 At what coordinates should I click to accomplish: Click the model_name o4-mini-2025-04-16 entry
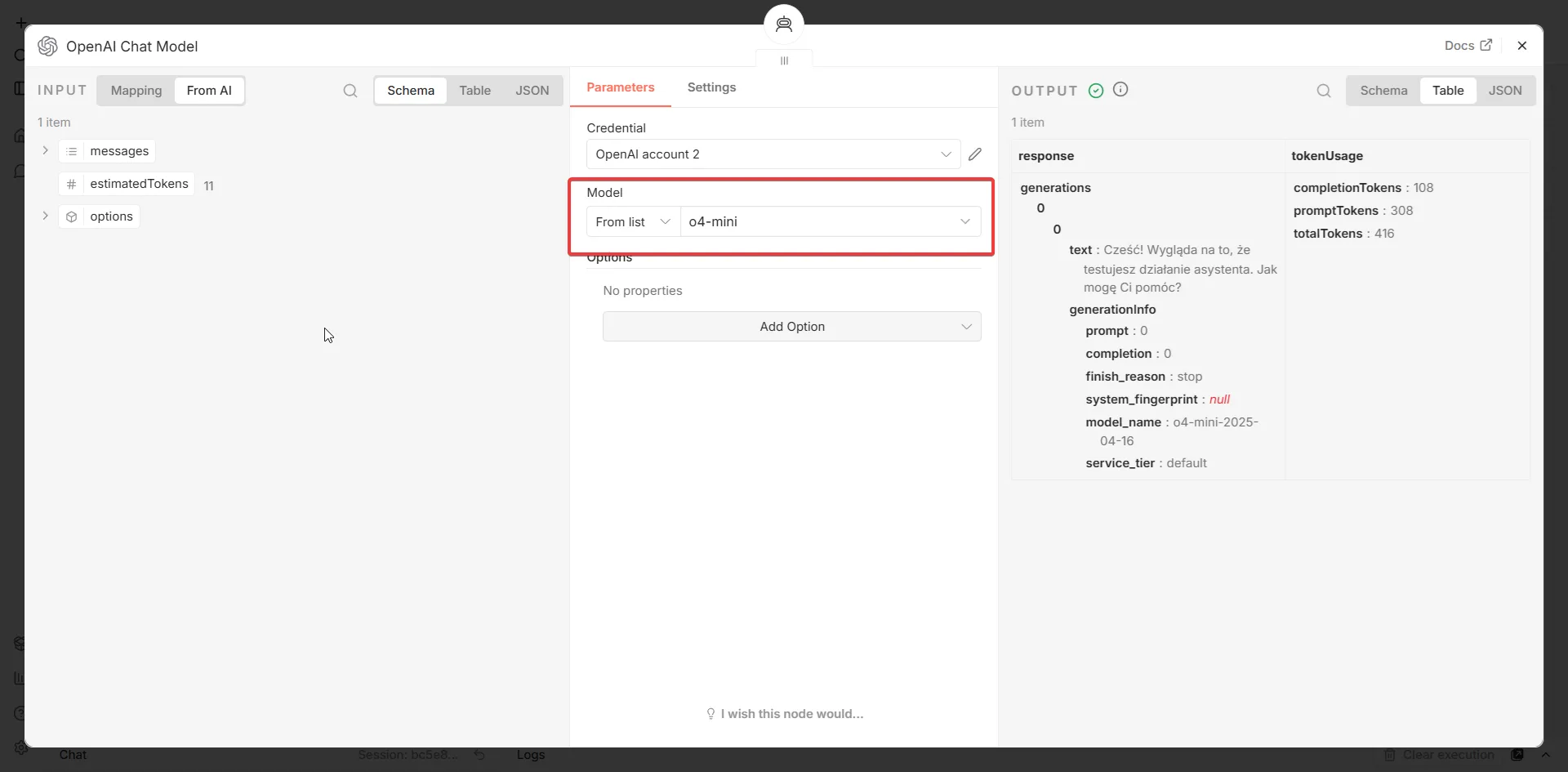click(1172, 431)
